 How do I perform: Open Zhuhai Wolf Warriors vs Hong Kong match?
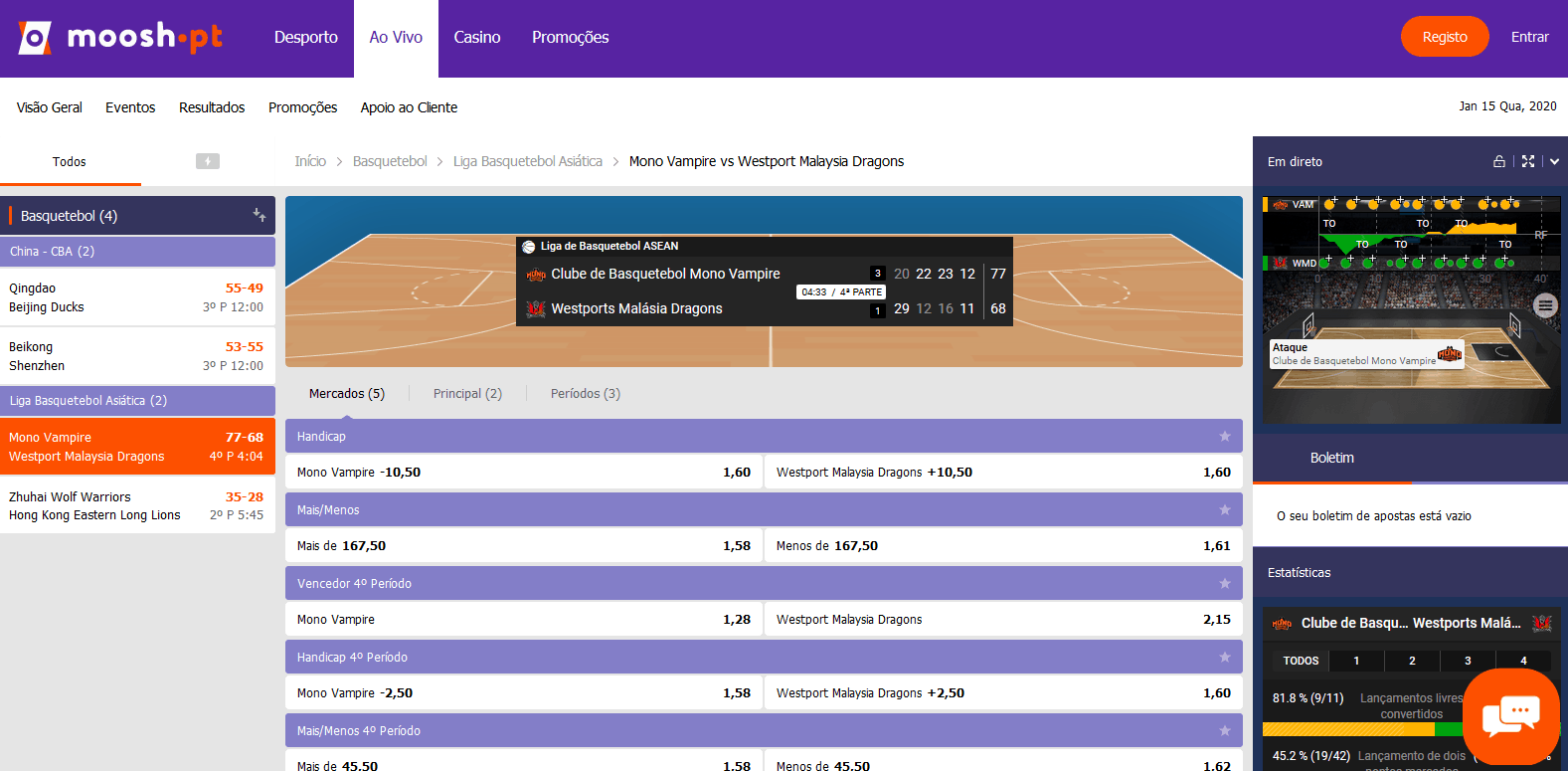point(137,505)
